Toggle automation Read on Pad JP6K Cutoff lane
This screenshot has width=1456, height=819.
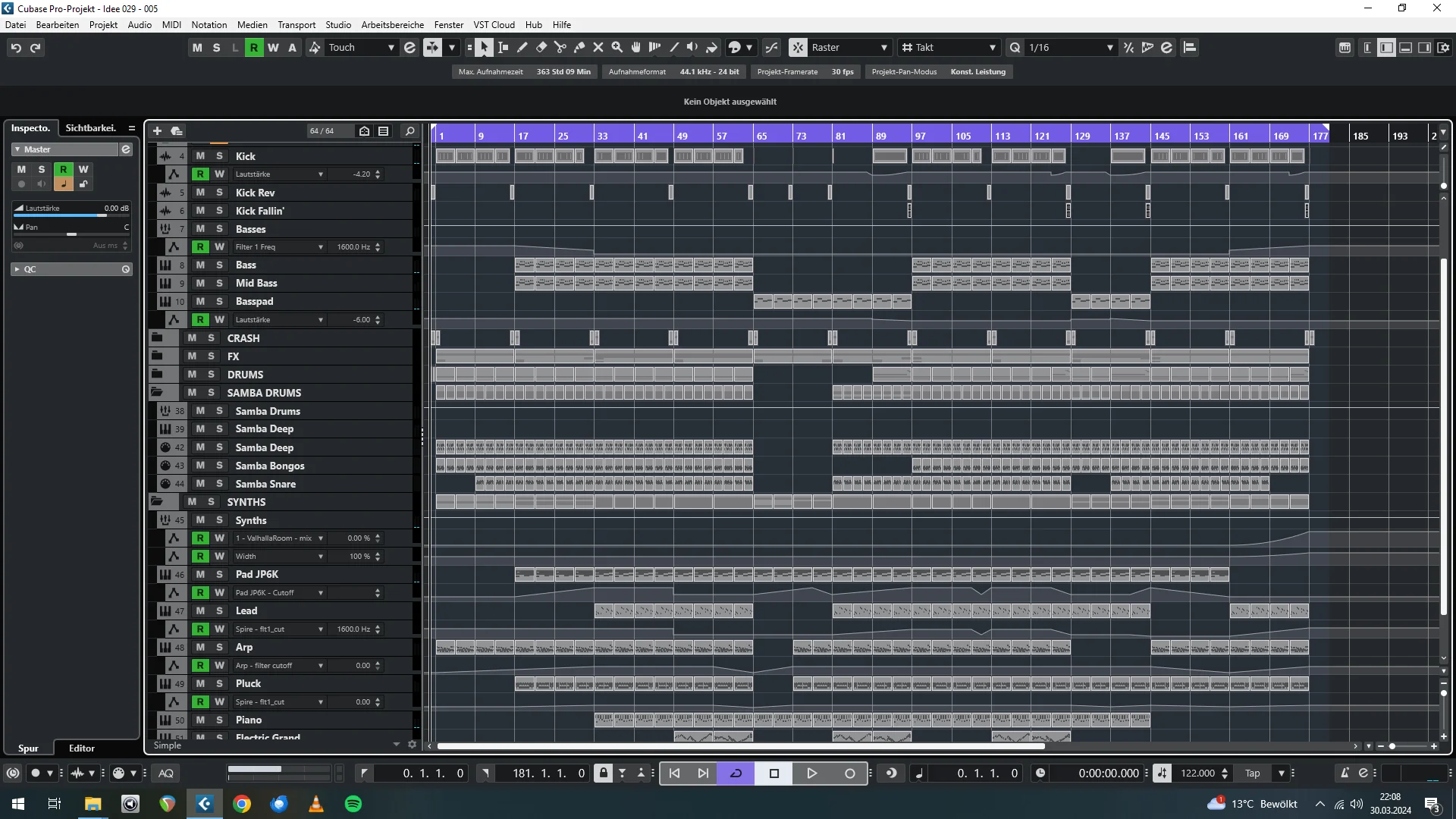coord(200,593)
